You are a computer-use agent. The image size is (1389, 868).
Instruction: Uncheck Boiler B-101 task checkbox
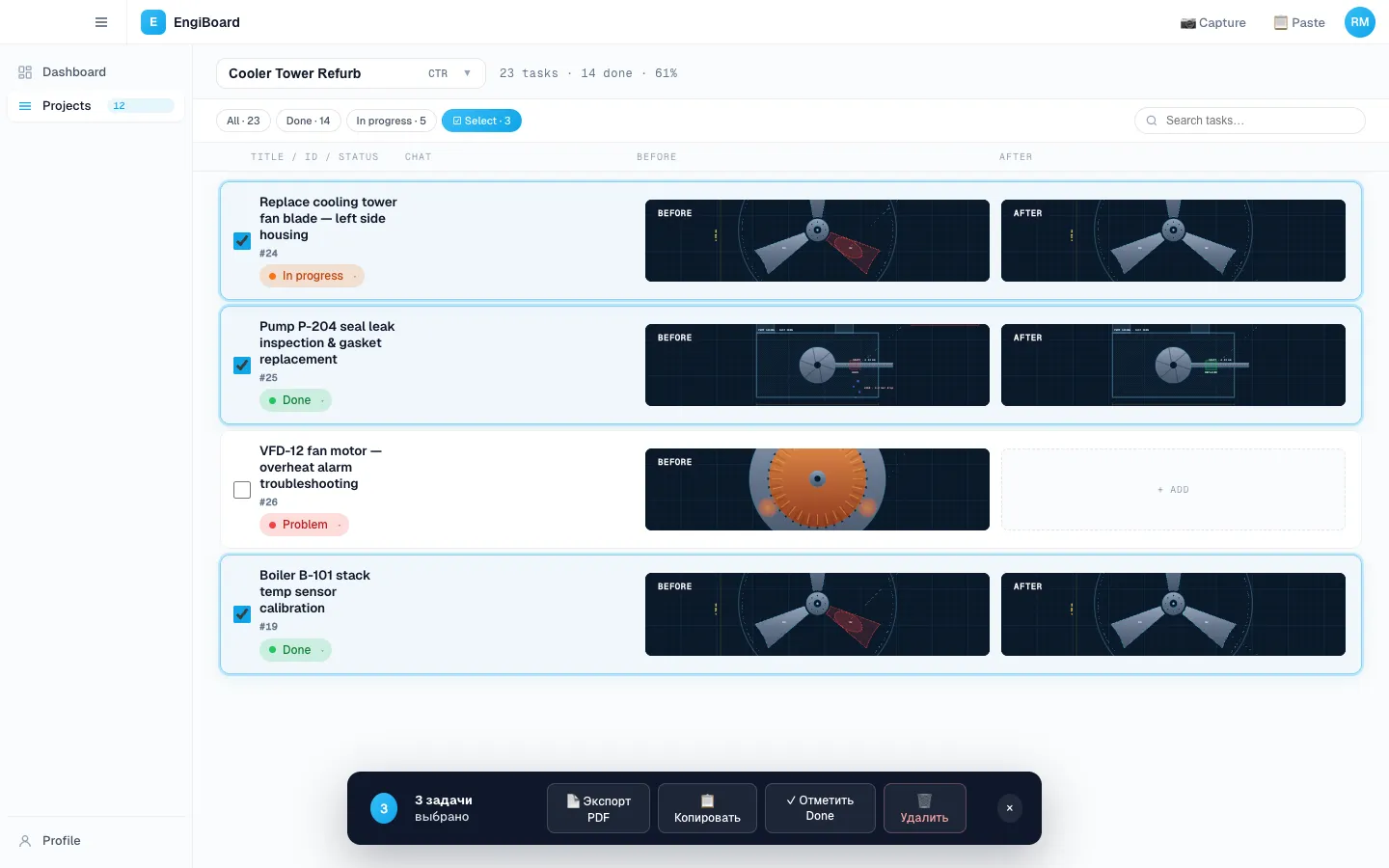point(242,614)
